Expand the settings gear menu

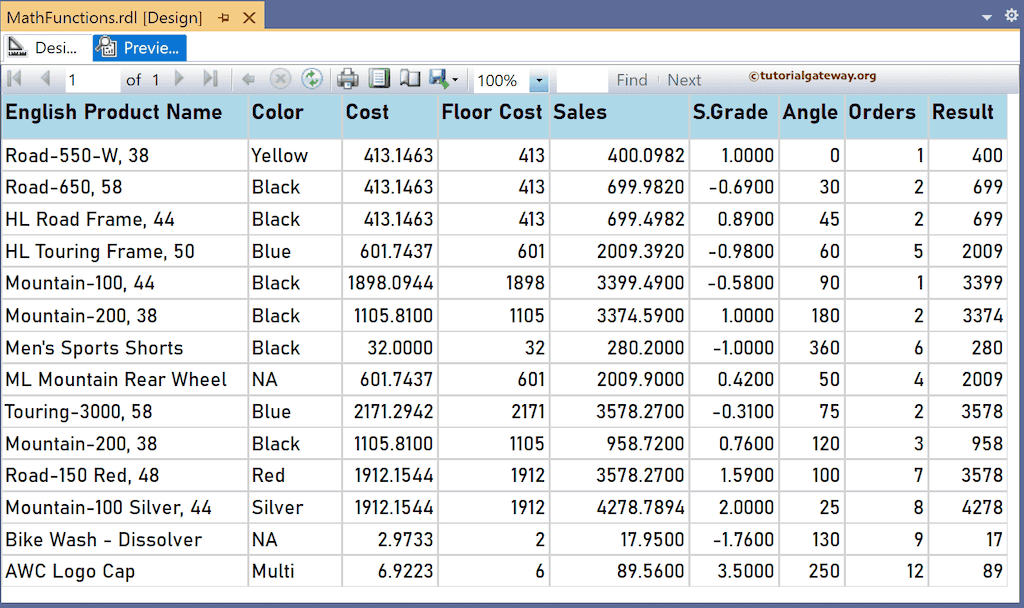(1010, 15)
